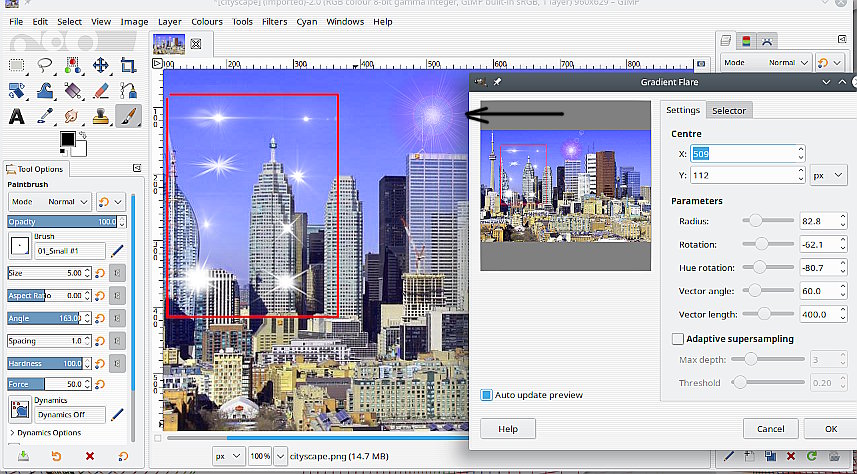
Task: Select the Rectangle Select tool
Action: 17,65
